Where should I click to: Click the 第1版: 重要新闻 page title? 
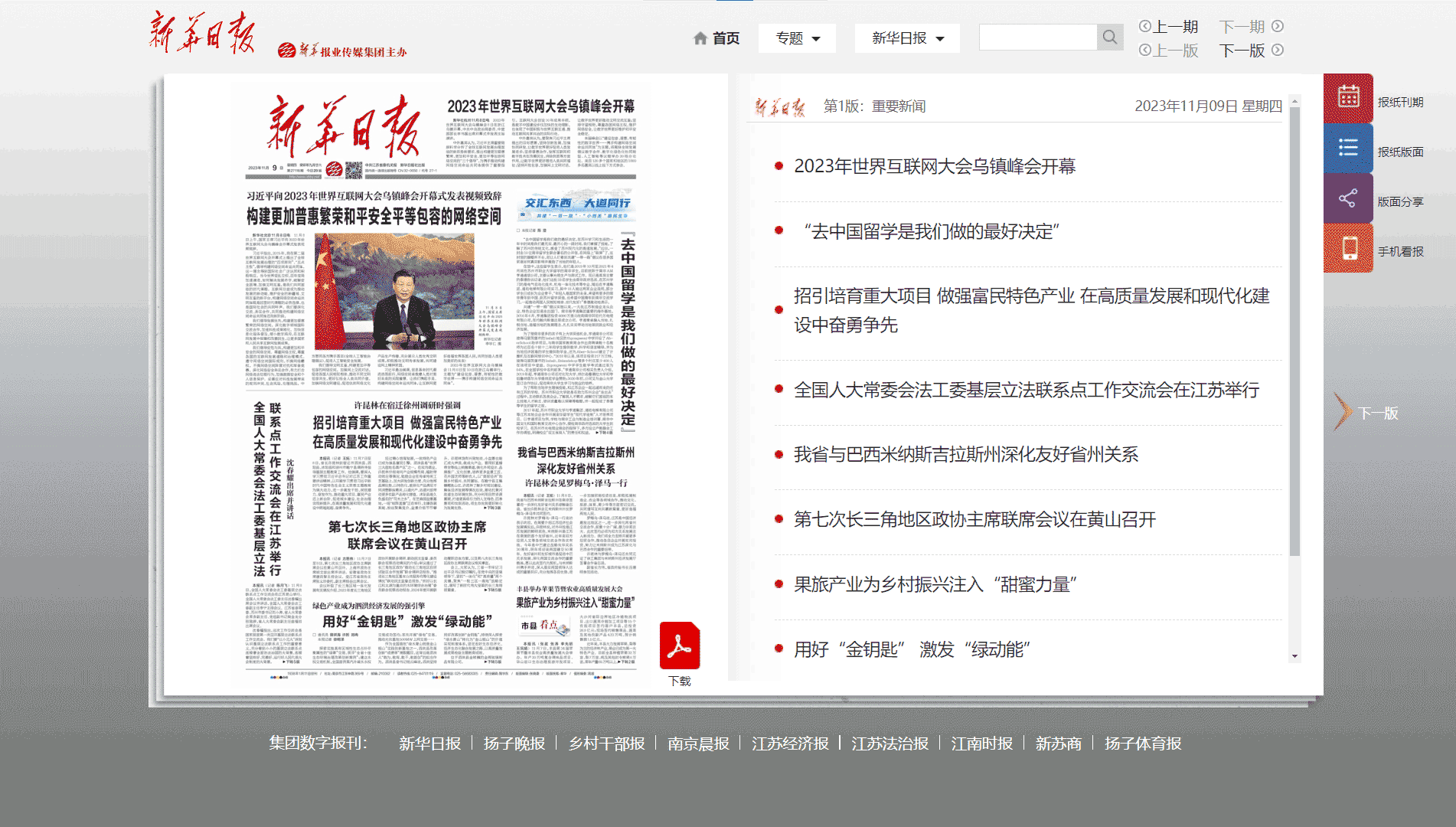click(874, 106)
